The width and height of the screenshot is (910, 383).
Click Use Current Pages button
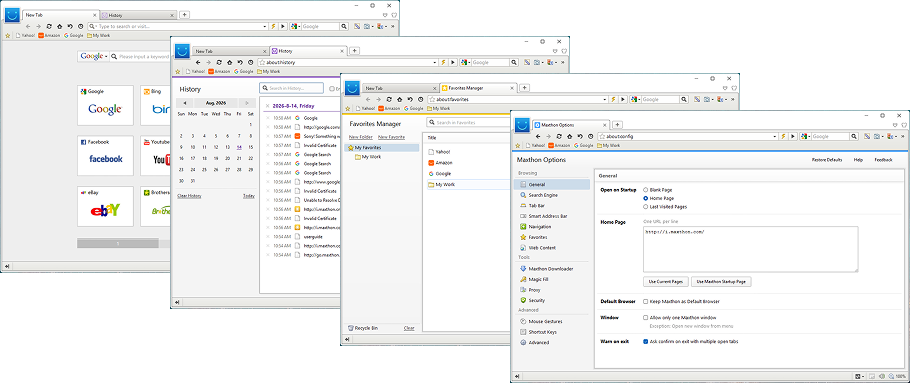point(666,281)
